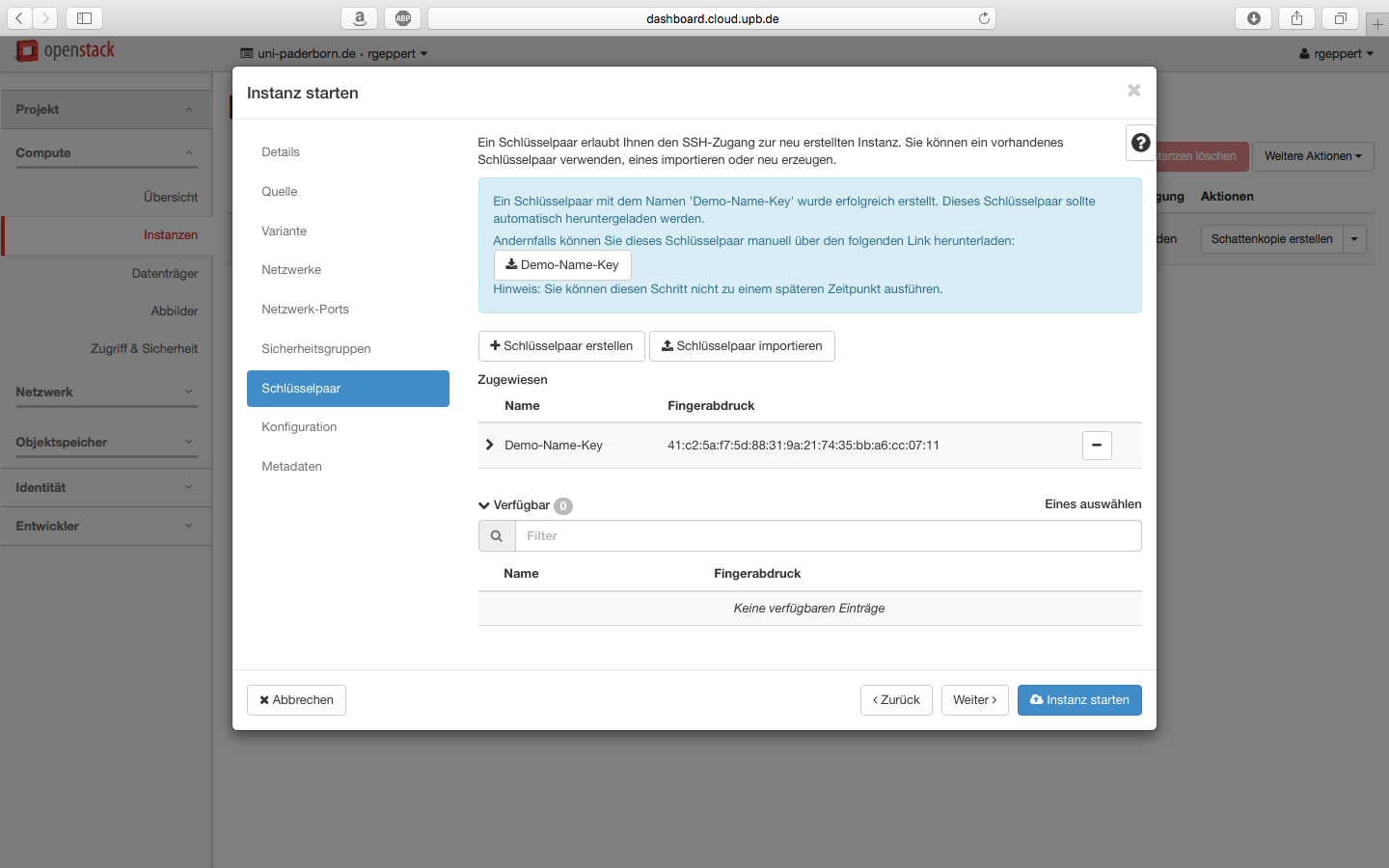This screenshot has width=1389, height=868.
Task: Click the partly hidden Instanzen löschen button
Action: click(1202, 156)
